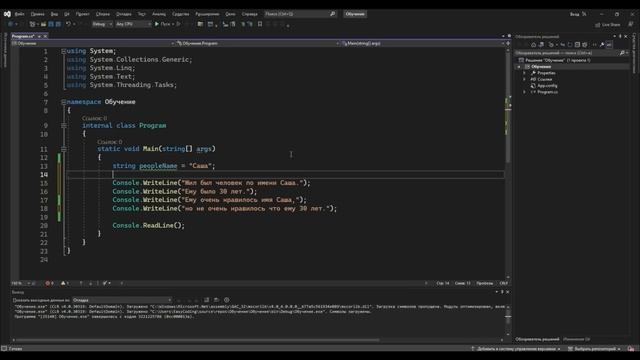
Task: Click Добавить в систему управления версиями
Action: click(x=516, y=349)
